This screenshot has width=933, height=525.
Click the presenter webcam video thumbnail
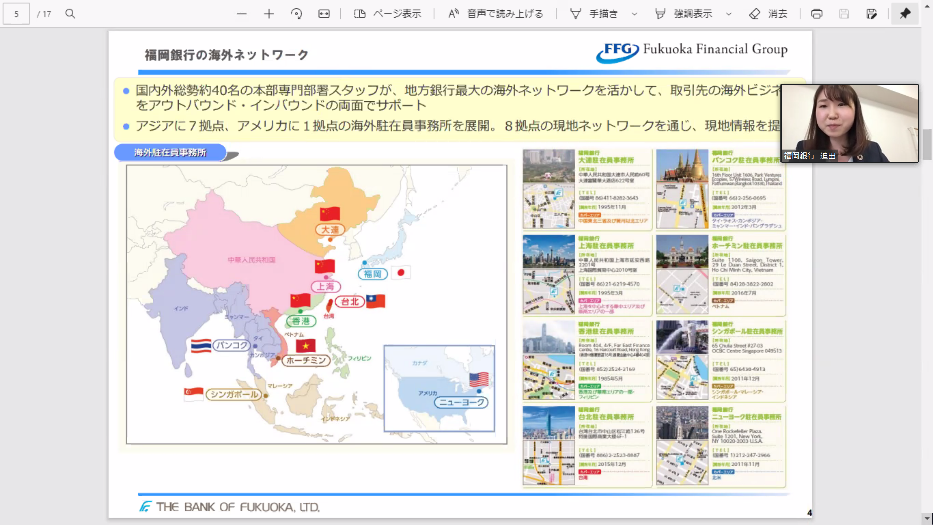click(x=850, y=123)
